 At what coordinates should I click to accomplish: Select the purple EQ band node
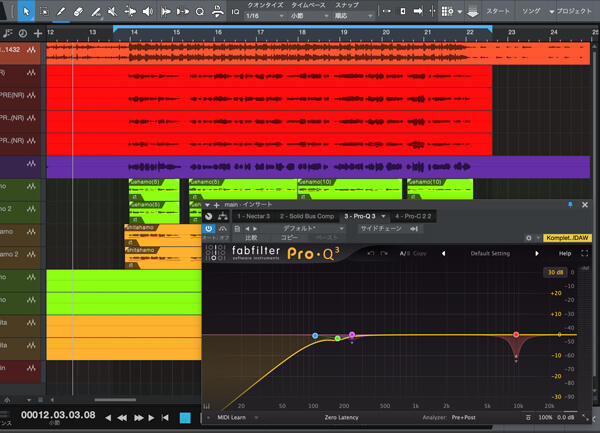pos(352,335)
